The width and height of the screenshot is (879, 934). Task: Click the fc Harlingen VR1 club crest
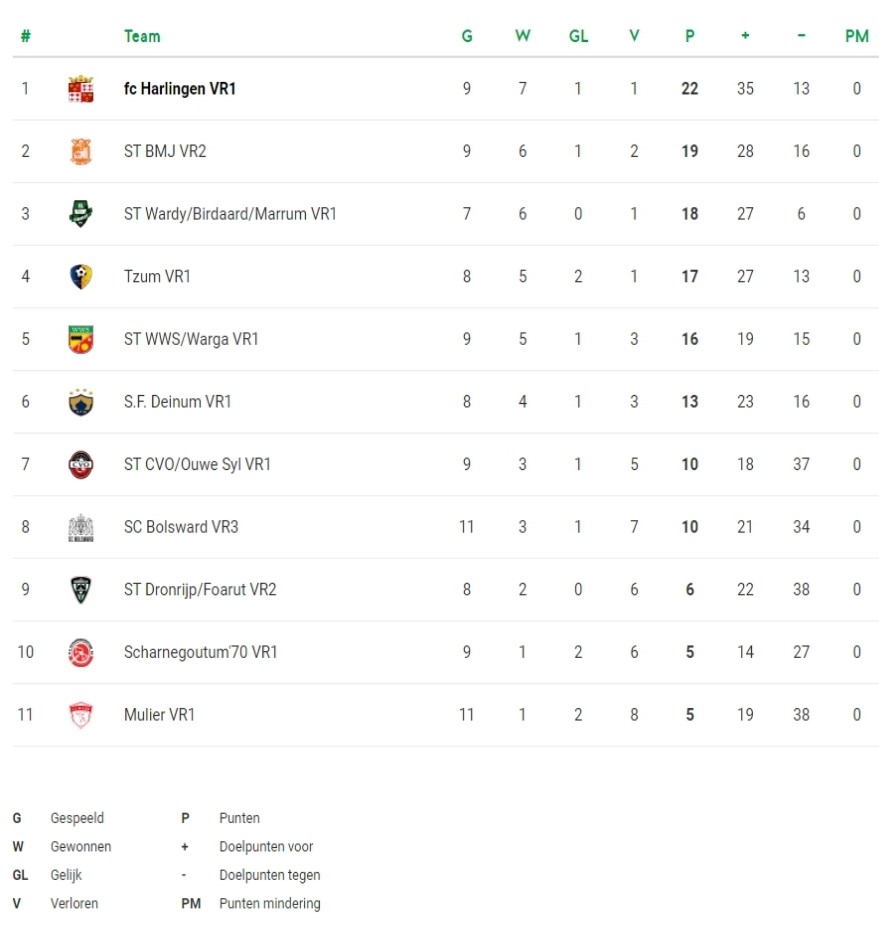(81, 89)
